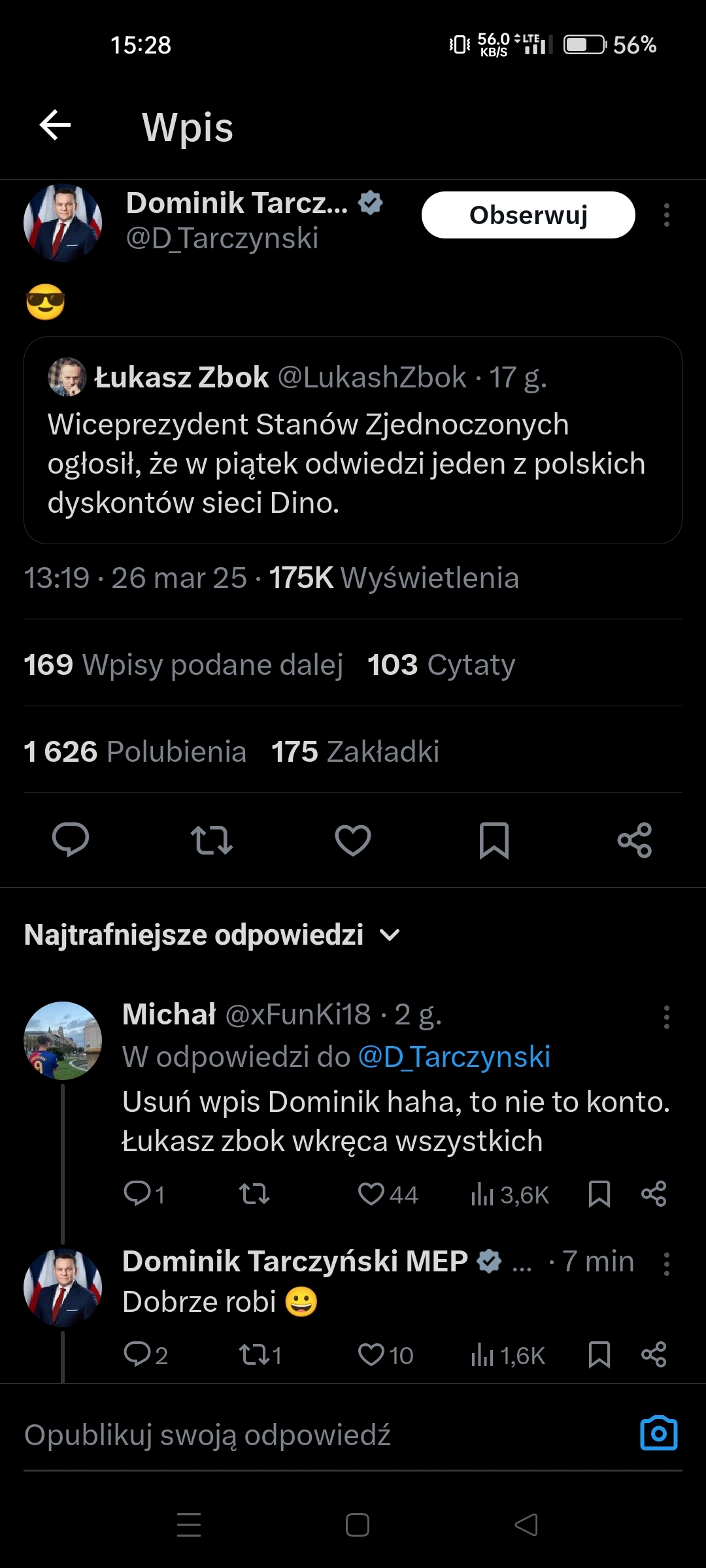Like the main post with heart icon
Screen dimensions: 706x1568
pos(353,840)
